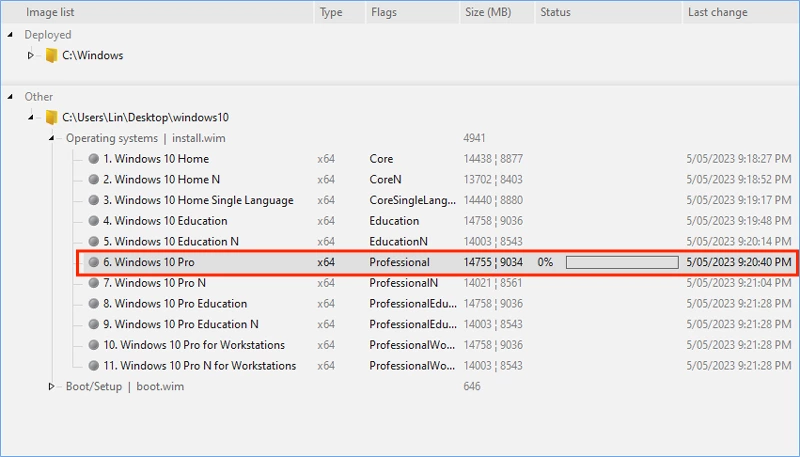Expand the C:\Windows deployed image
The image size is (800, 457).
[x=31, y=55]
